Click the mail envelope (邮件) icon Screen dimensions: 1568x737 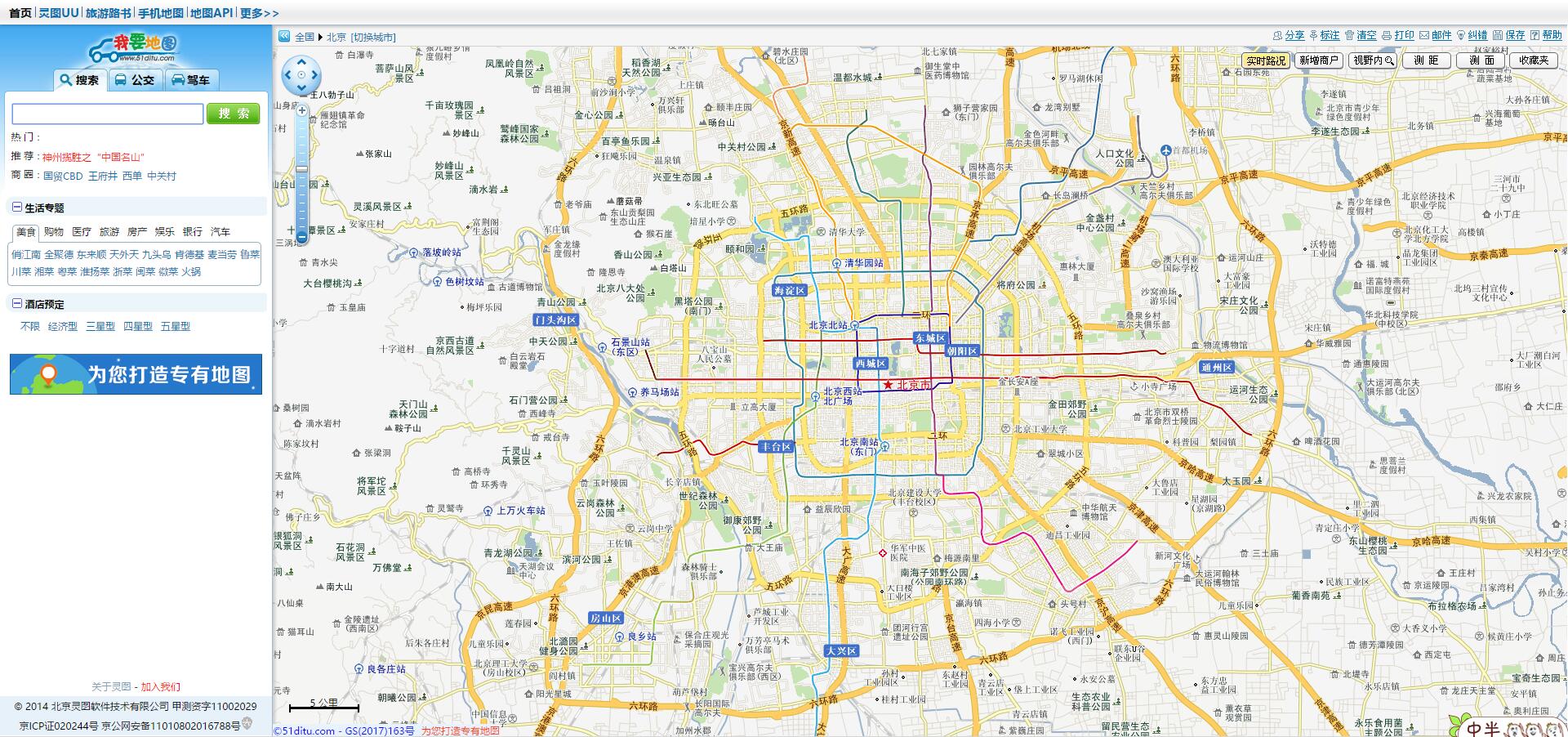1424,37
